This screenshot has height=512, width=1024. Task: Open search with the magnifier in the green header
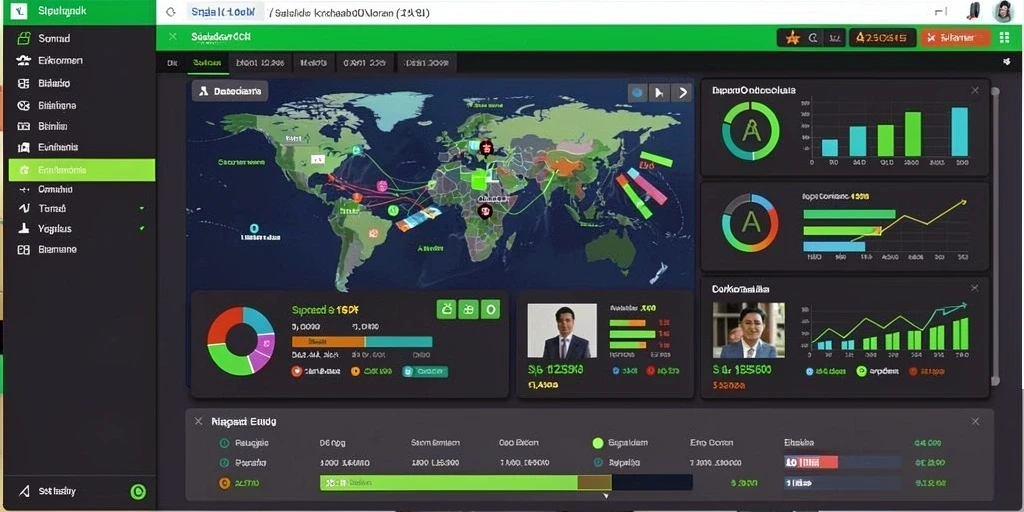pyautogui.click(x=813, y=38)
